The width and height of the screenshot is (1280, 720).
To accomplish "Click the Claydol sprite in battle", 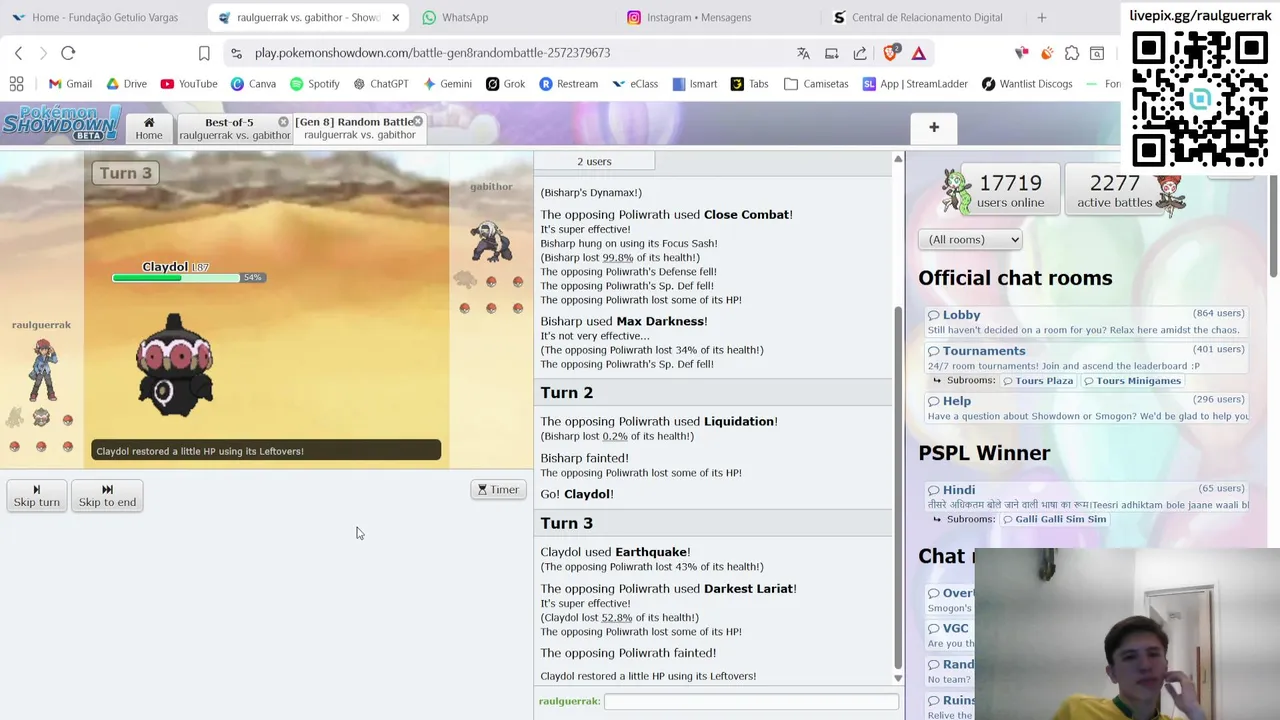I will (x=174, y=365).
